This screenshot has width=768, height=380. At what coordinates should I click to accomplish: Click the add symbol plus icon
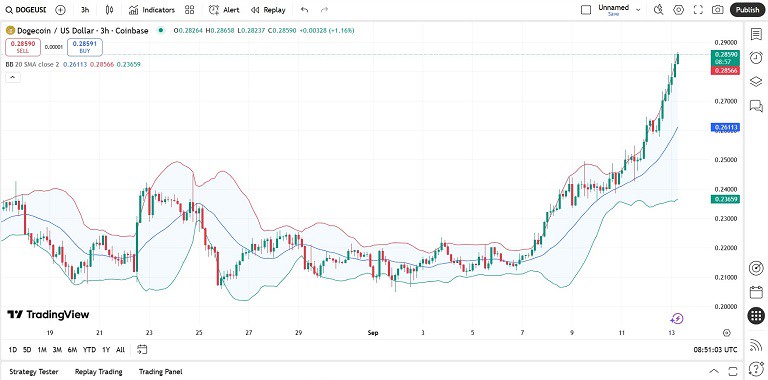60,10
